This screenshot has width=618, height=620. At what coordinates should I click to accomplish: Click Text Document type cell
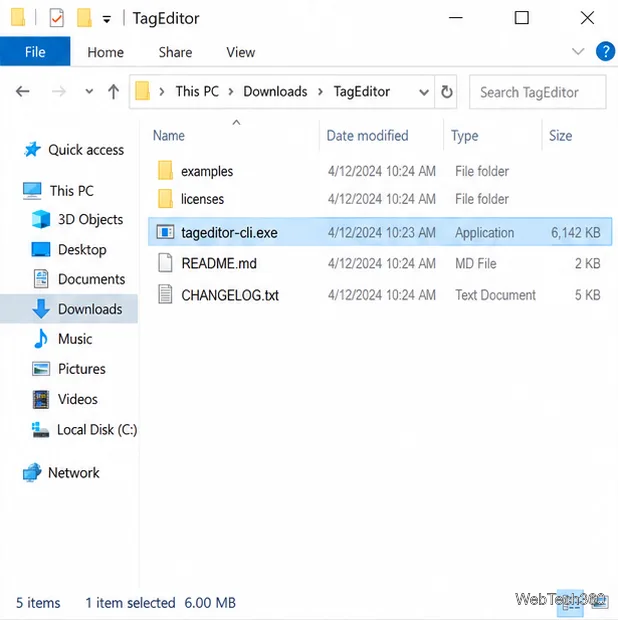pyautogui.click(x=495, y=295)
